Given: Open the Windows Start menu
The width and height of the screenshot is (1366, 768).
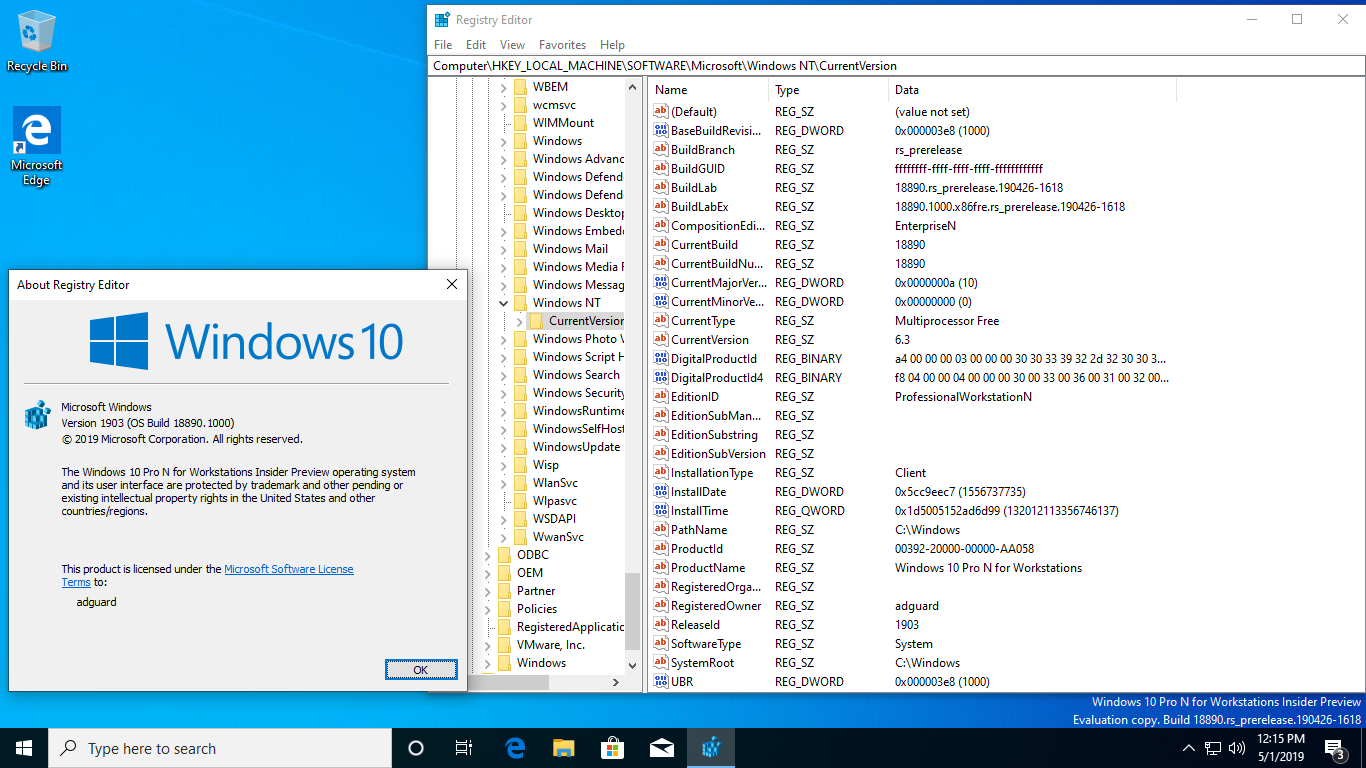Looking at the screenshot, I should click(24, 748).
